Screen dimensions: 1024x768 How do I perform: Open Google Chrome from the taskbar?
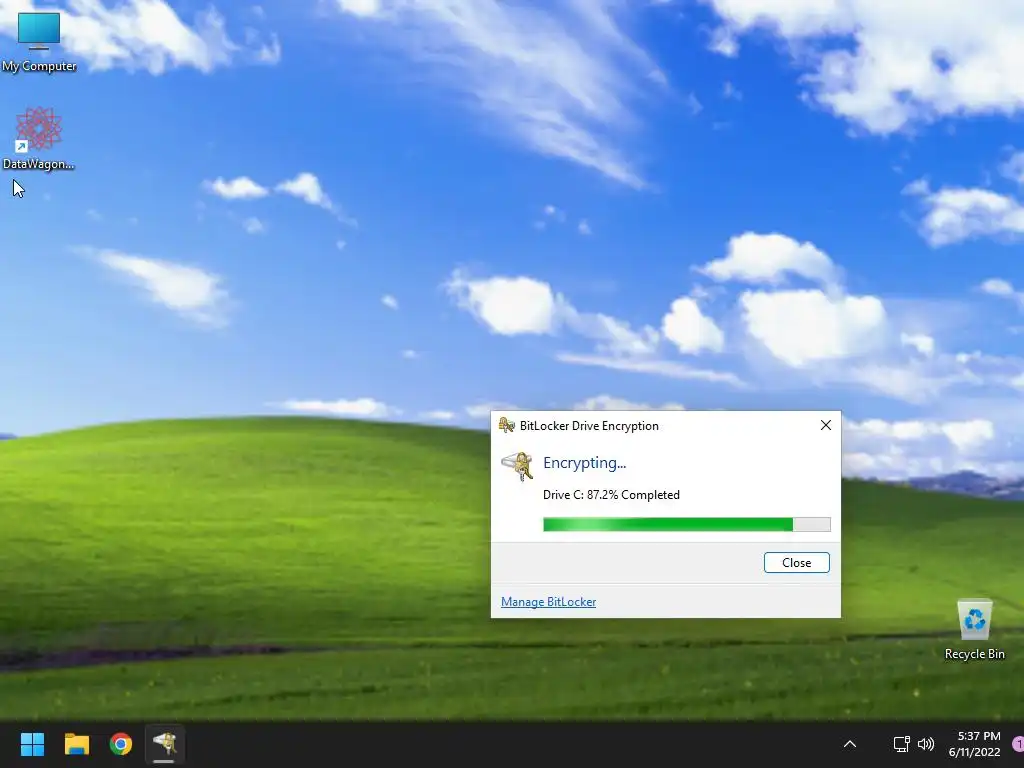121,744
